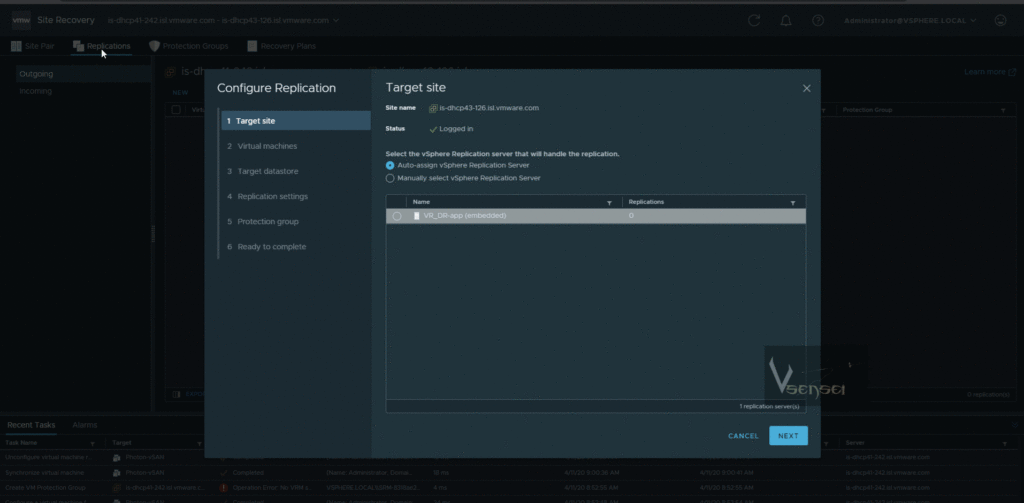Close the Configure Replication dialog
This screenshot has width=1024, height=503.
pos(806,88)
